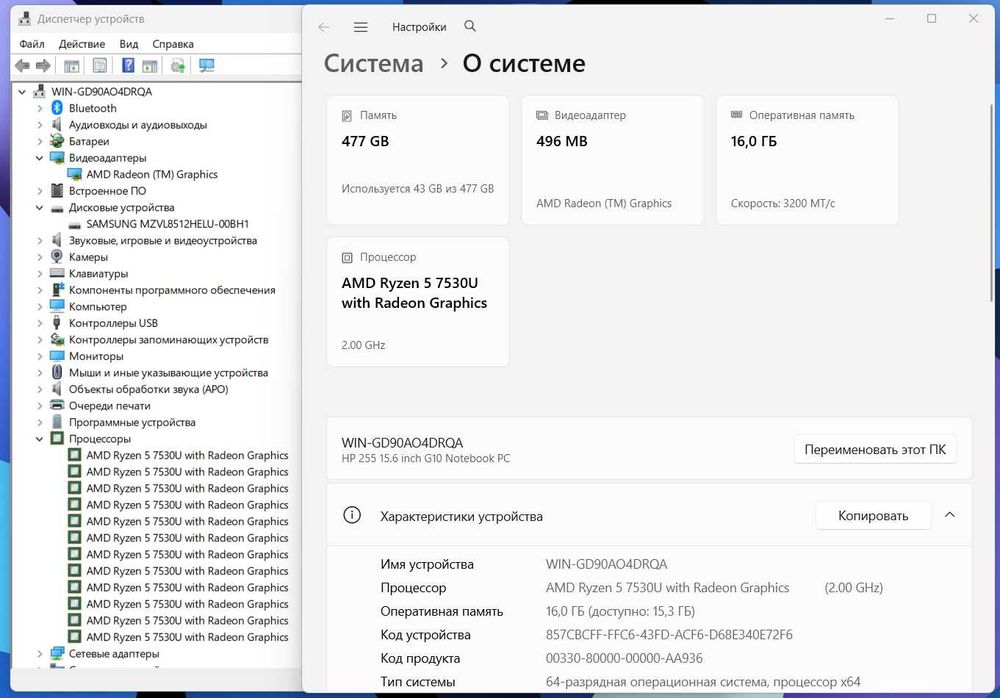Select Встроенное ПО tree item

coord(107,191)
